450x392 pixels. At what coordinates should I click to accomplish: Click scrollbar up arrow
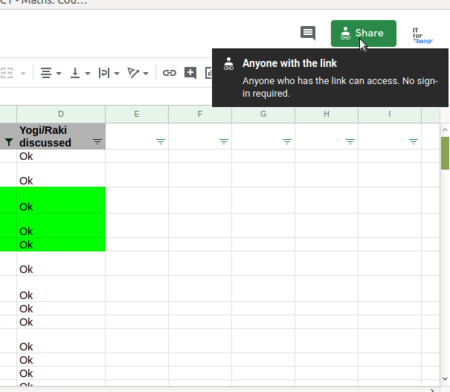coord(445,130)
